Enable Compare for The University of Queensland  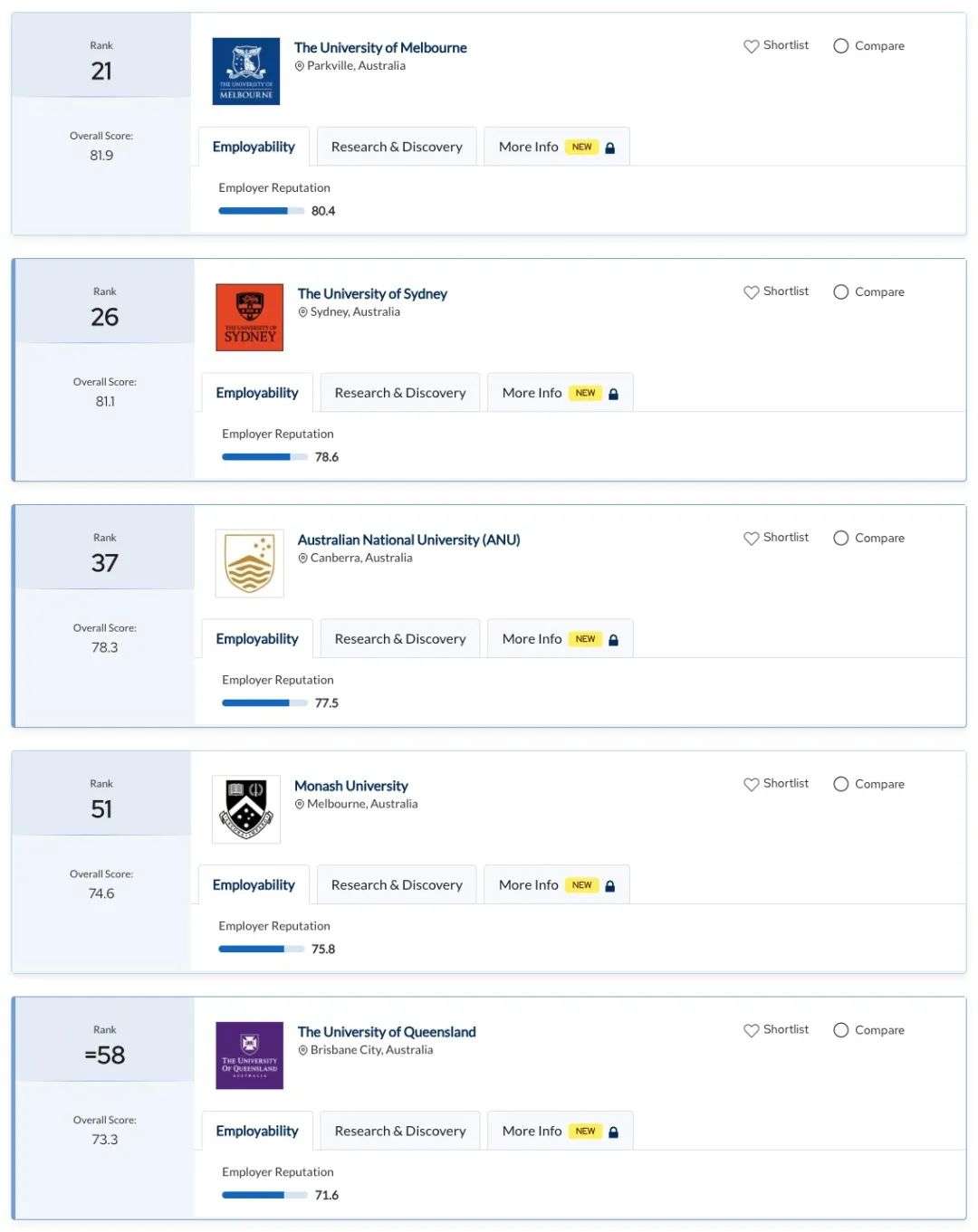tap(840, 1031)
